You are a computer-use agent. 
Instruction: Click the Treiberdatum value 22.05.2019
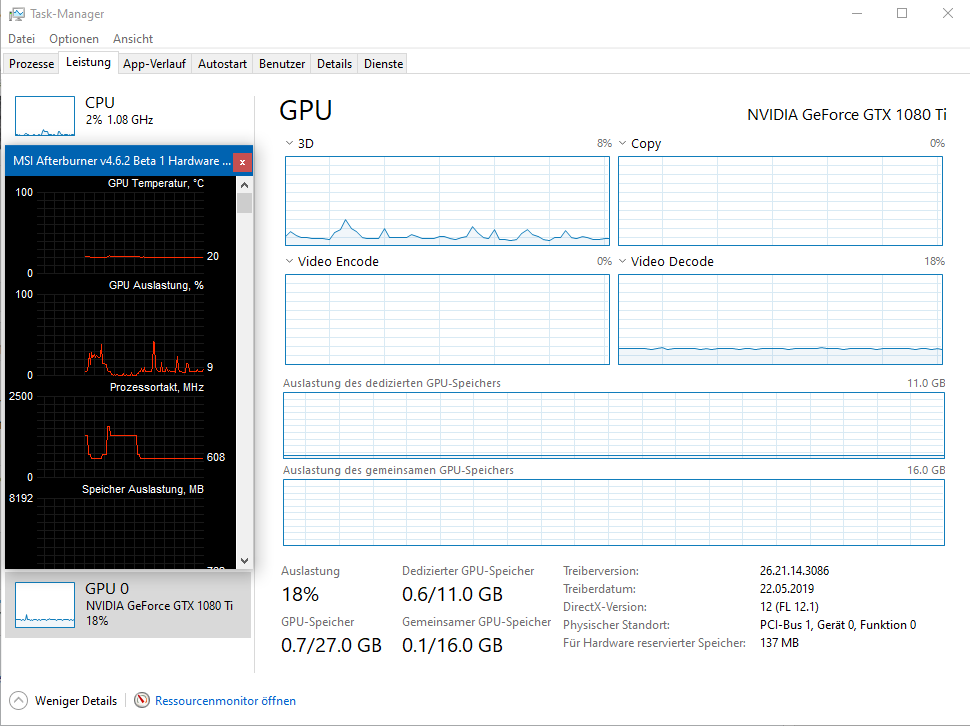[787, 589]
